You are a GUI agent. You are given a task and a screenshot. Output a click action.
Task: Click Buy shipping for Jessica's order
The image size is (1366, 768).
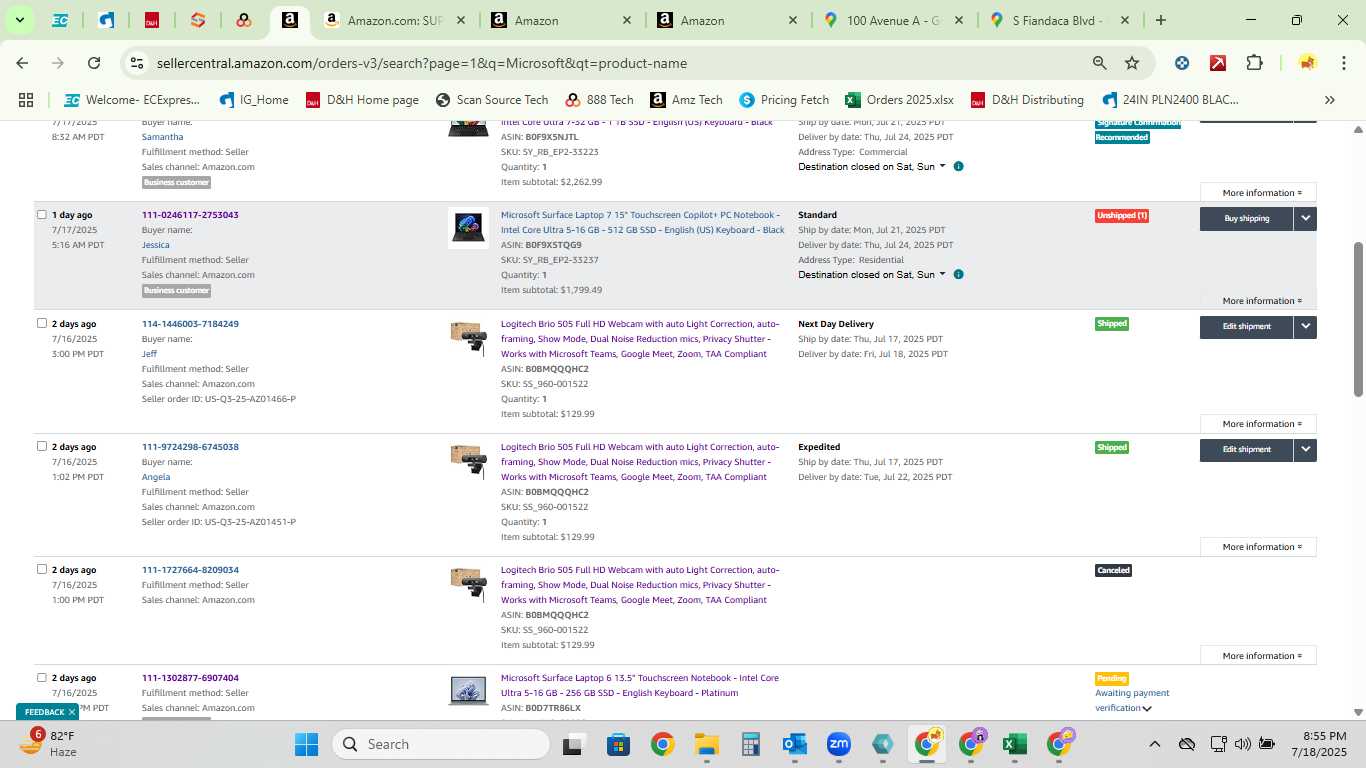[1246, 218]
